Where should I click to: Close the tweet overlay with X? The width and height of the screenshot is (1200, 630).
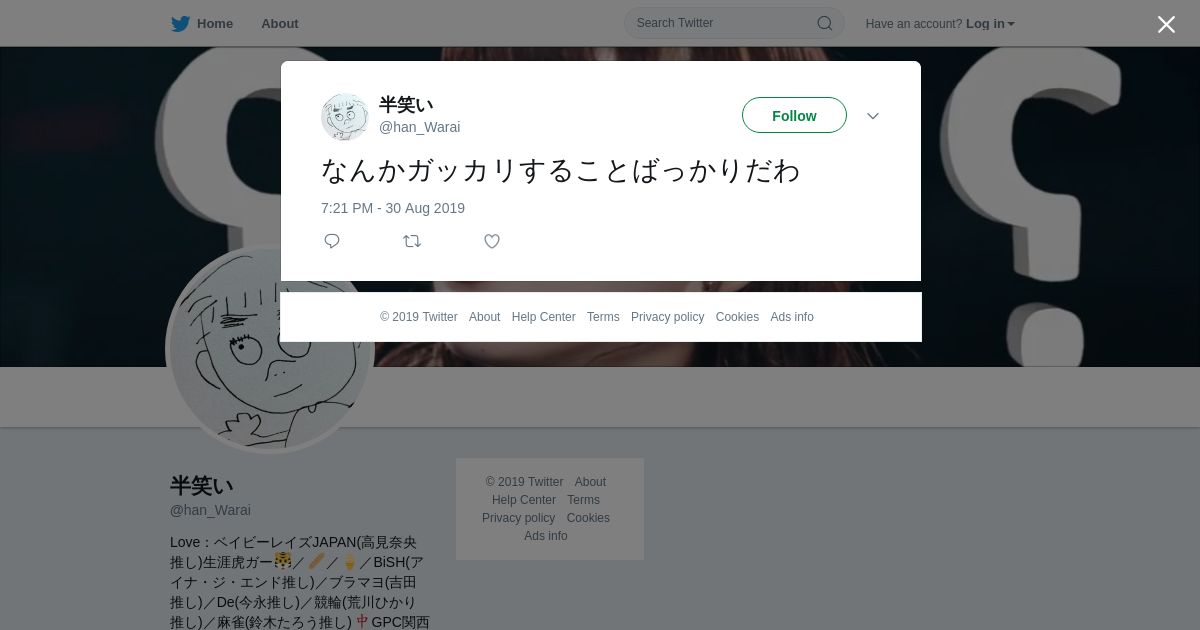point(1166,24)
